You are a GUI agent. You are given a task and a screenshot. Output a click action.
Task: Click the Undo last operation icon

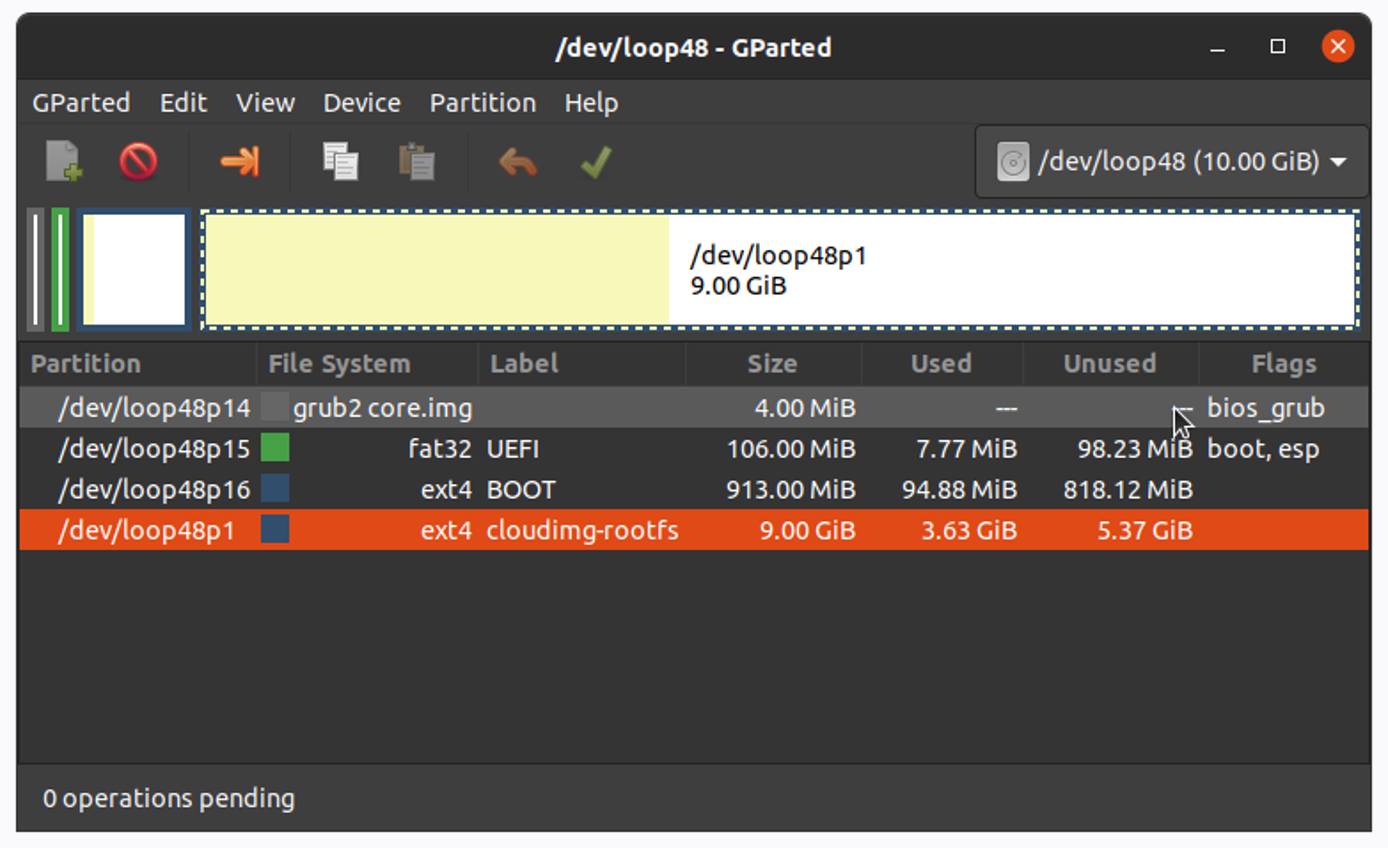518,161
